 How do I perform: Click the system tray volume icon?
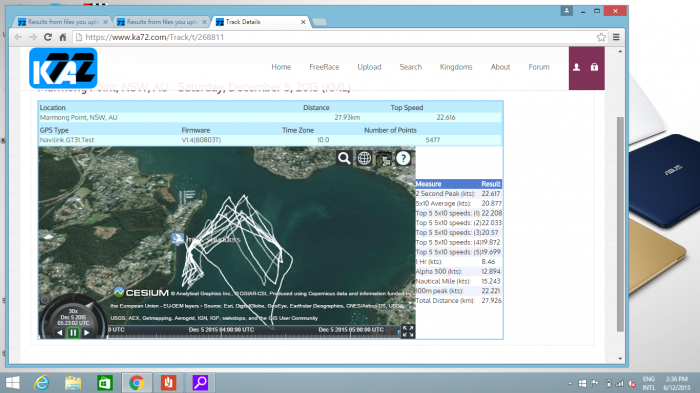point(632,384)
